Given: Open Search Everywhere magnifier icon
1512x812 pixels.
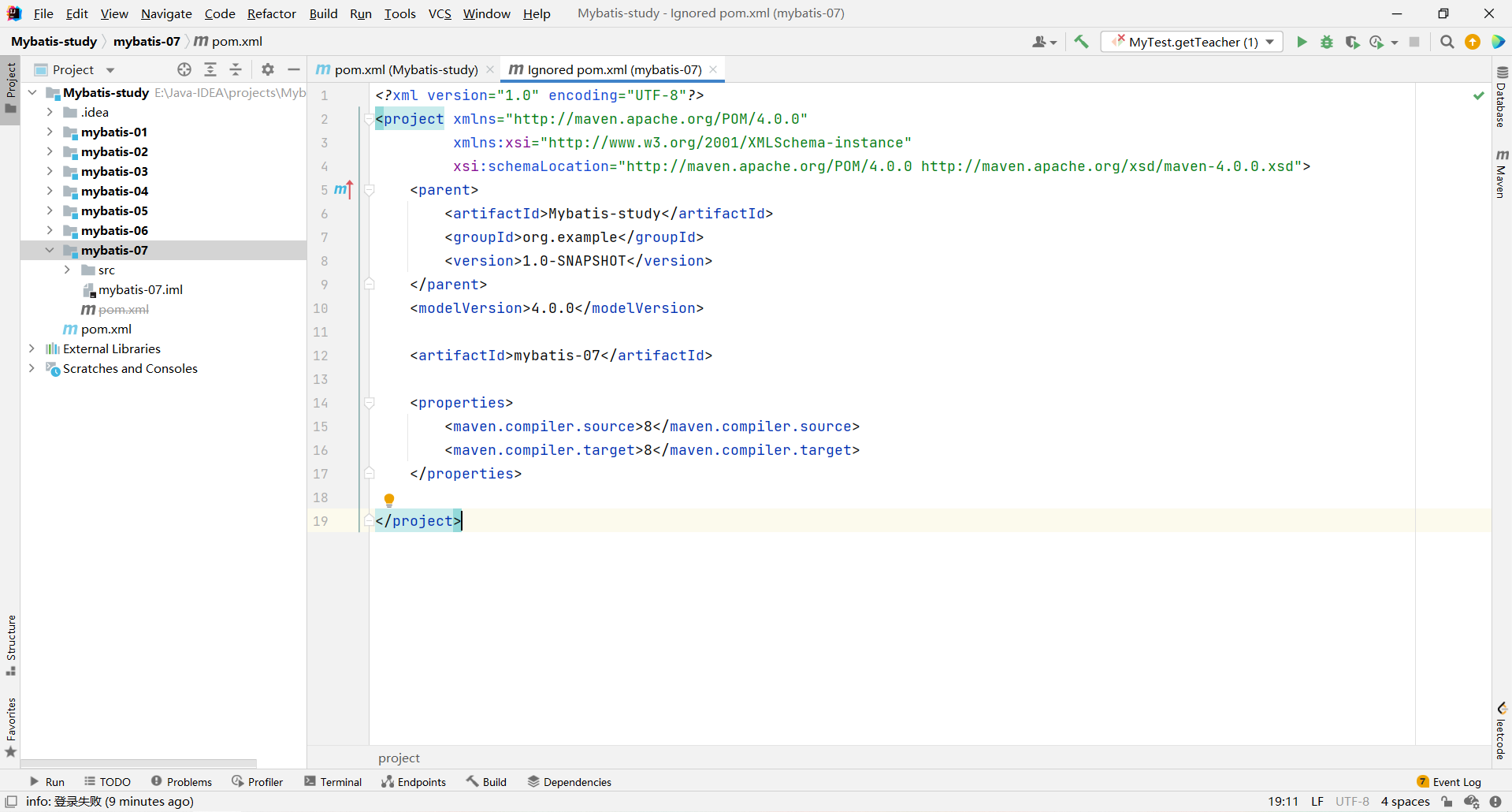Looking at the screenshot, I should click(1447, 42).
